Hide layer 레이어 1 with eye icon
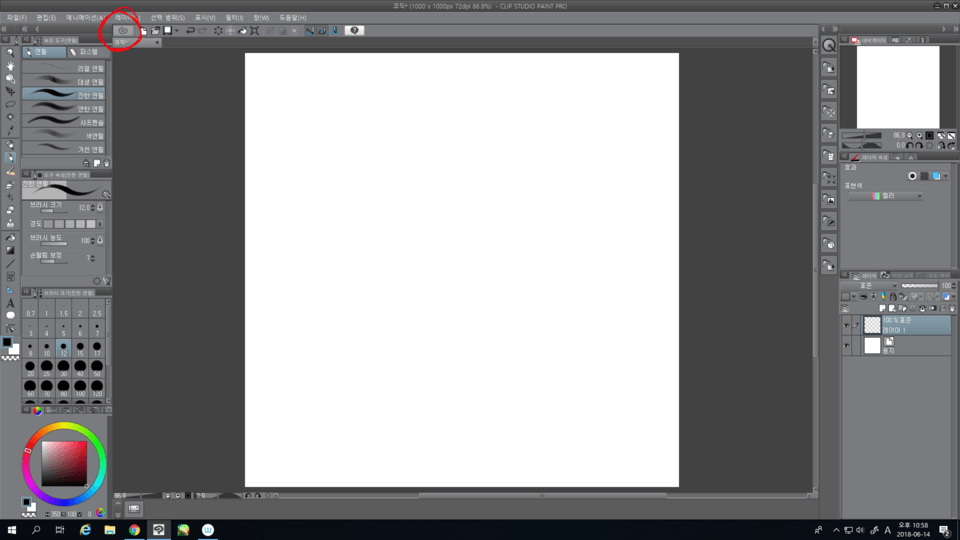This screenshot has height=540, width=960. [x=846, y=325]
